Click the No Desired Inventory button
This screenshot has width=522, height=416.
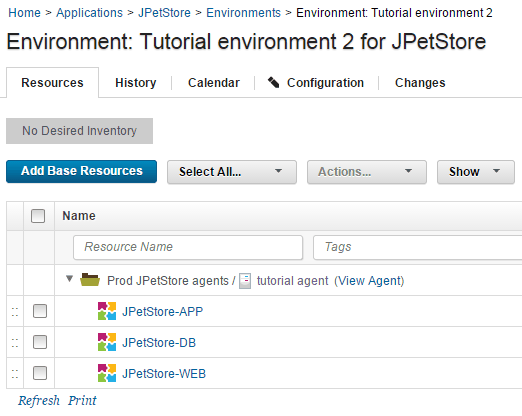point(79,131)
